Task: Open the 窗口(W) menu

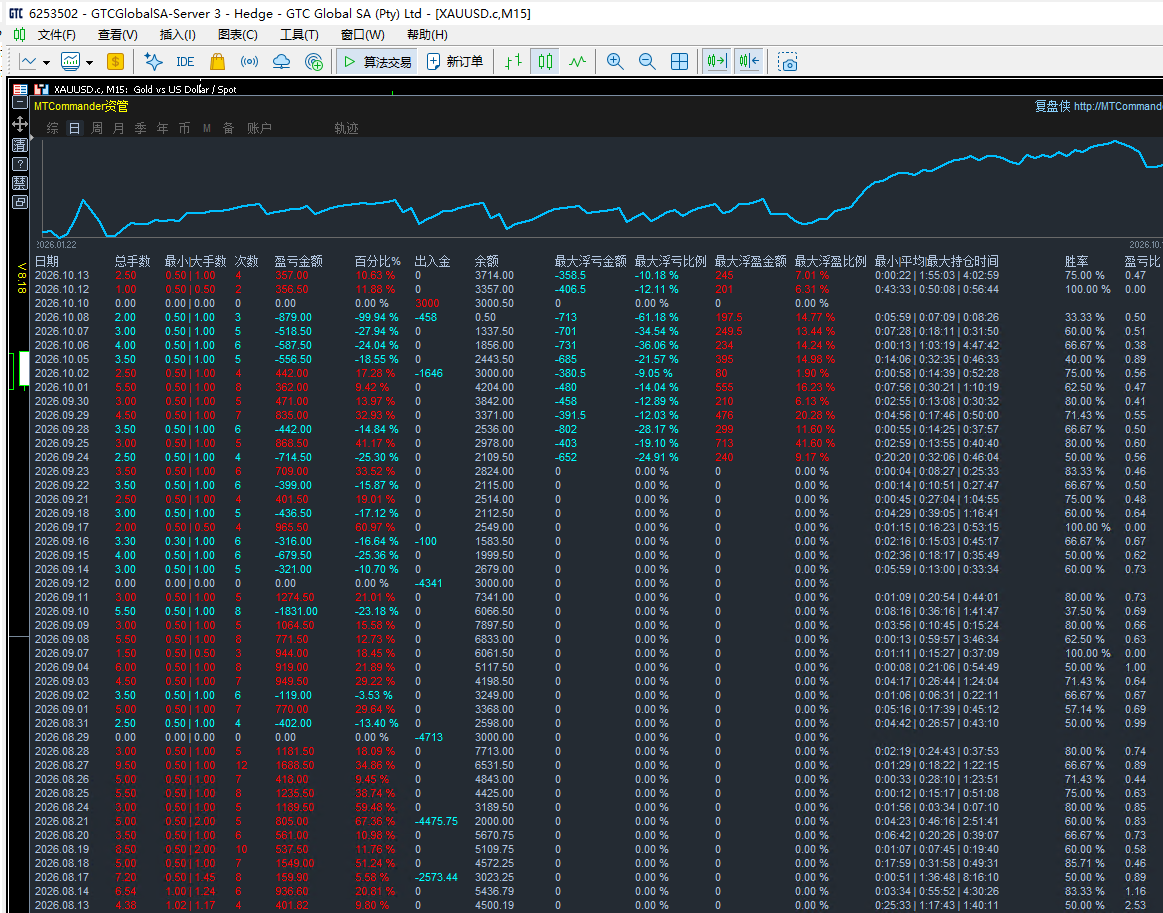Action: tap(362, 35)
